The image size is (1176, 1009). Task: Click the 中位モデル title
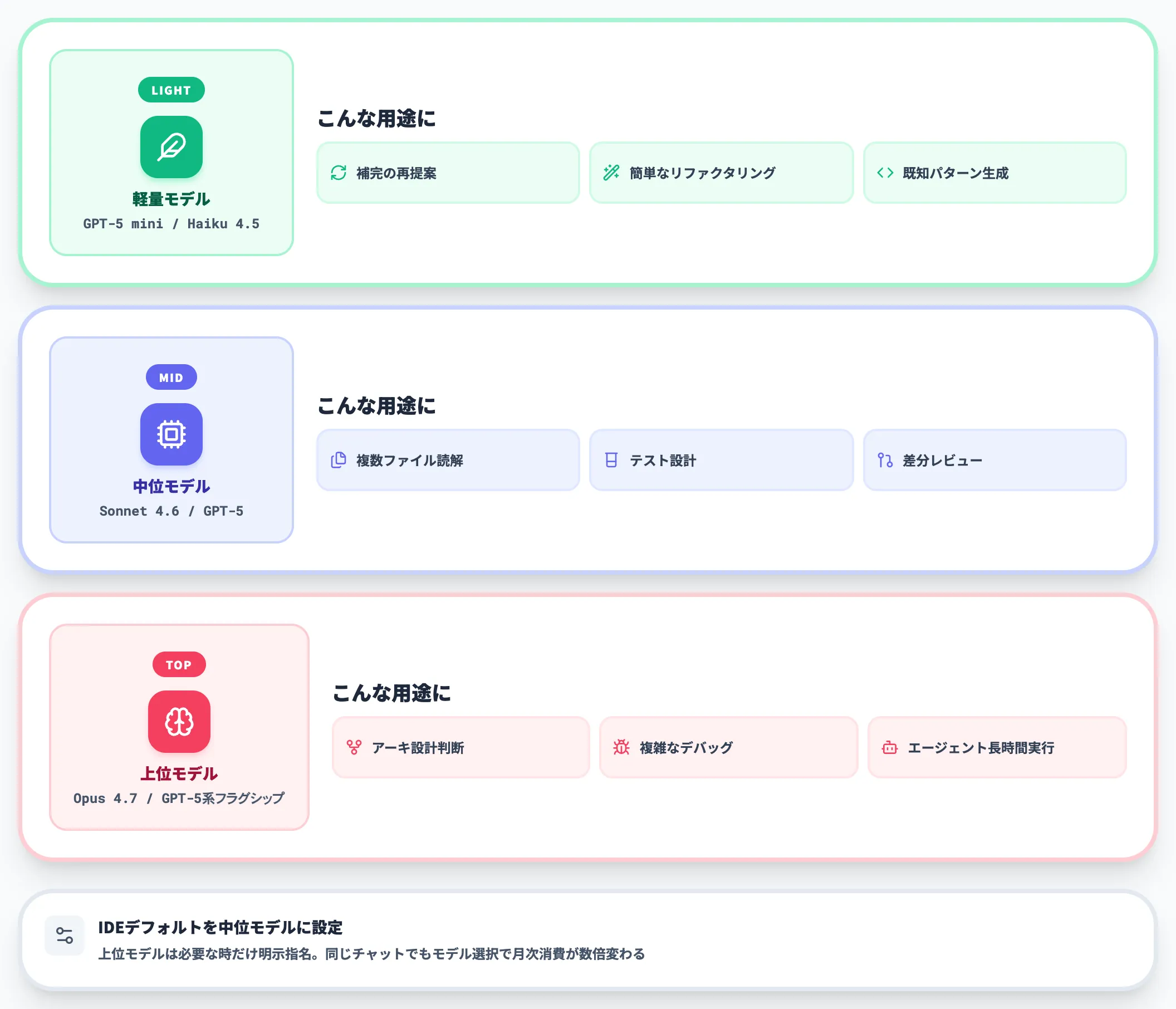point(171,486)
